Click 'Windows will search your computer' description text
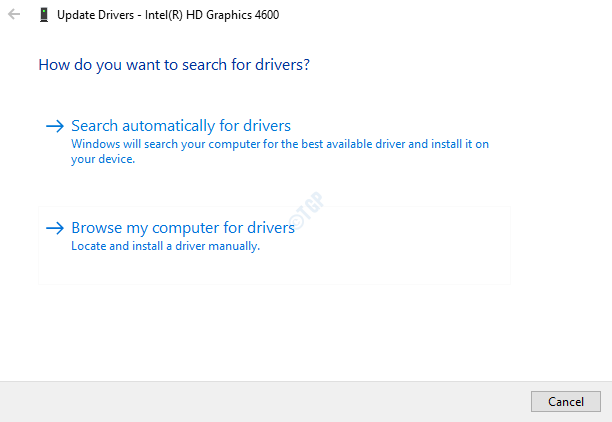The width and height of the screenshot is (612, 422). click(280, 151)
